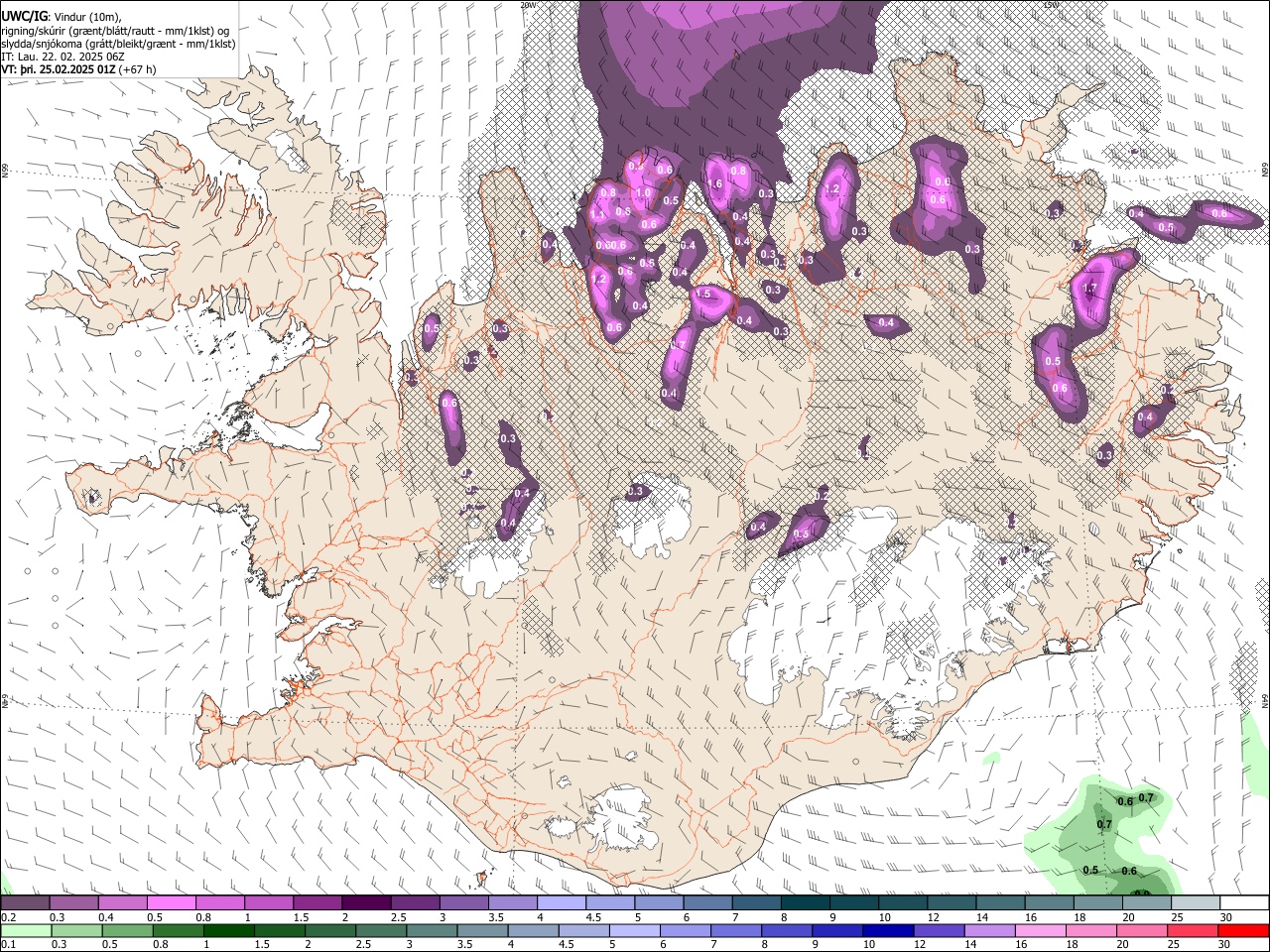Select the rain scale swatch between 6 and 7
Viewport: 1270px width, 952px height.
pos(685,931)
